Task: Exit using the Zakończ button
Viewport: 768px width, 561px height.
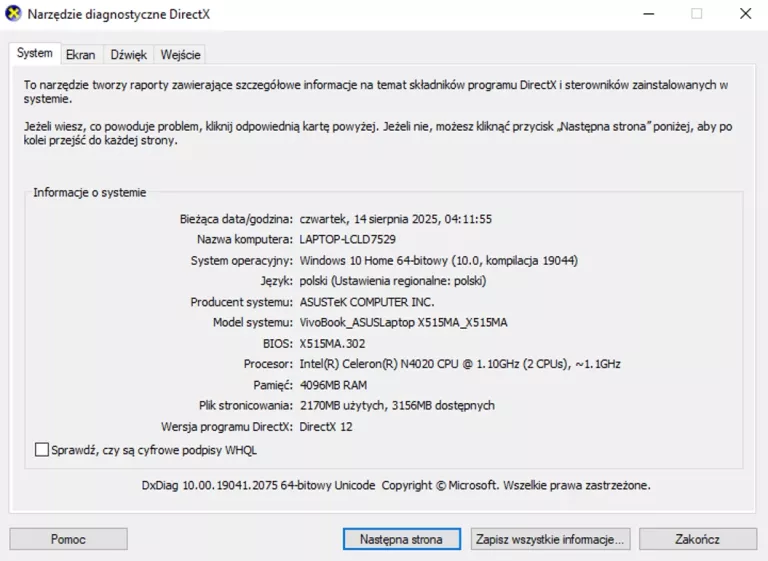Action: (x=697, y=539)
